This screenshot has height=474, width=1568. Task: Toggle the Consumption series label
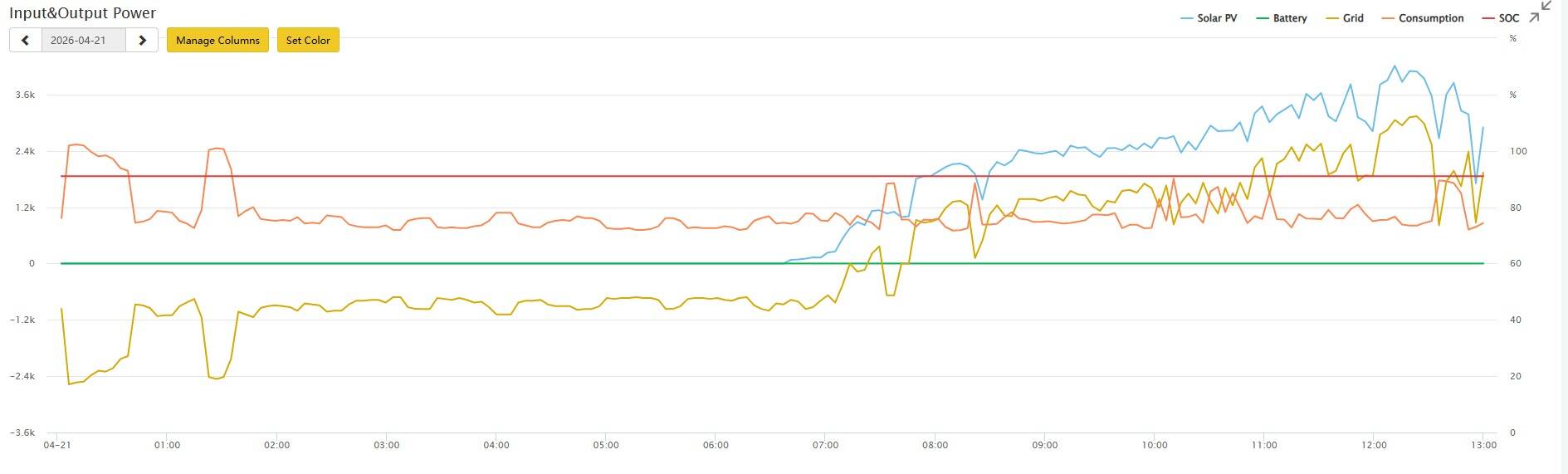[x=1431, y=18]
